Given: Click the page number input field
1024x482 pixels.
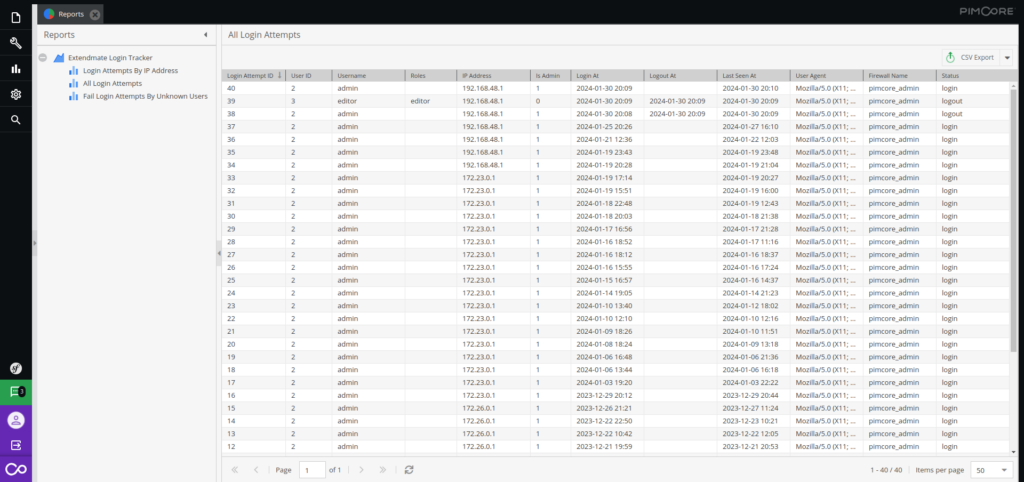Looking at the screenshot, I should pos(312,470).
